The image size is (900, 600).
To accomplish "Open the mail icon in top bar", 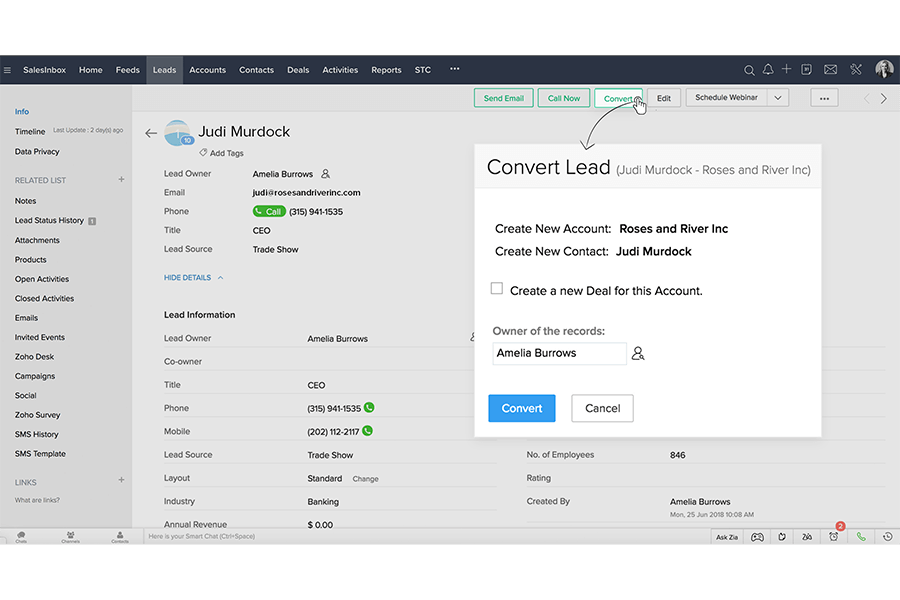I will pyautogui.click(x=830, y=70).
